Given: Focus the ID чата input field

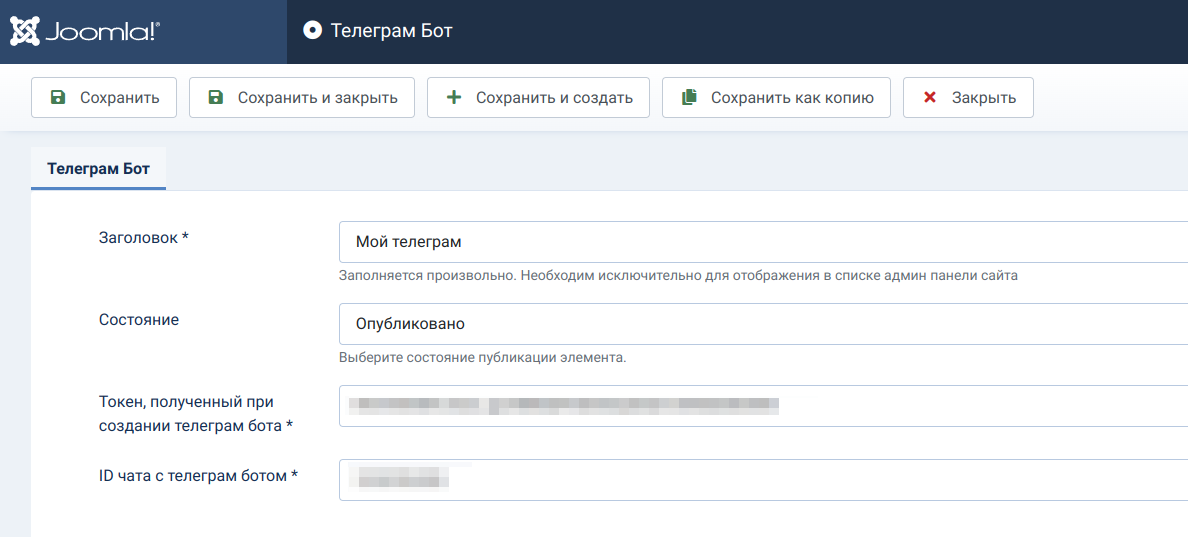Looking at the screenshot, I should pyautogui.click(x=763, y=479).
